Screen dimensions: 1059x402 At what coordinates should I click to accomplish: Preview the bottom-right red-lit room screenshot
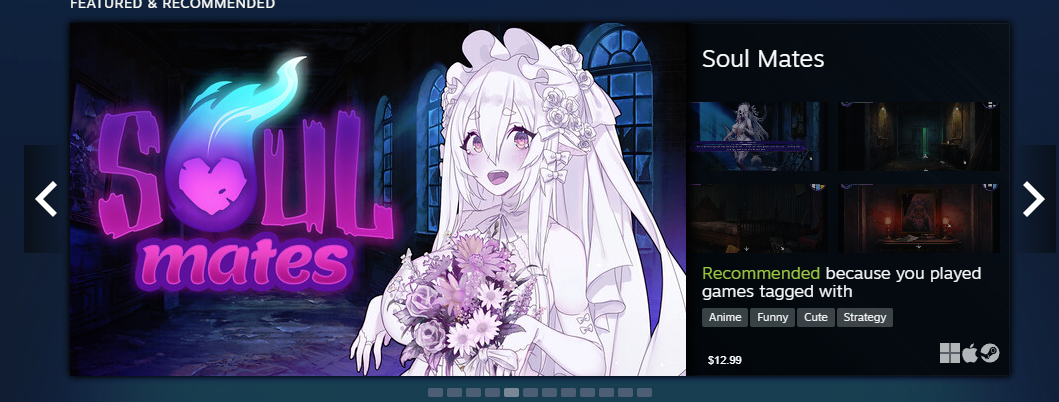(x=919, y=218)
